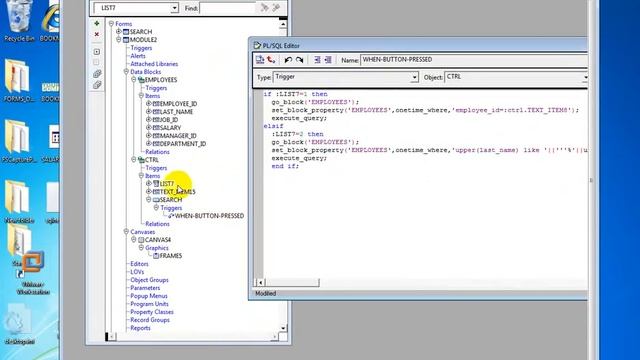Select the Parameters node
The image size is (640, 360).
[145, 288]
